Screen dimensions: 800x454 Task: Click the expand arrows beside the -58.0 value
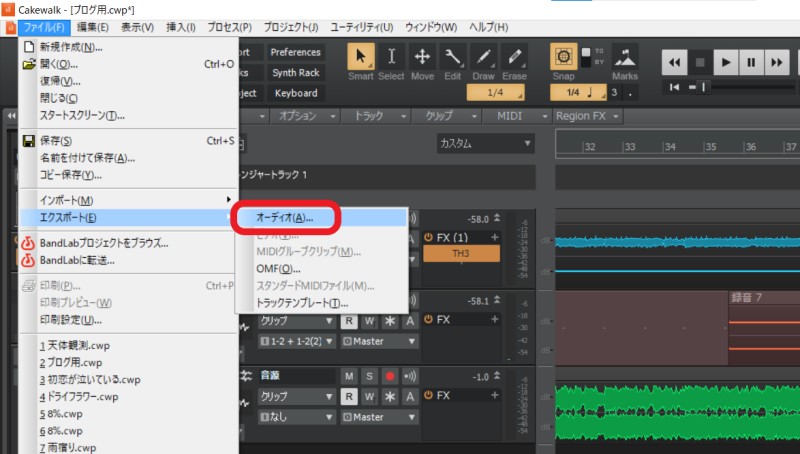point(496,218)
